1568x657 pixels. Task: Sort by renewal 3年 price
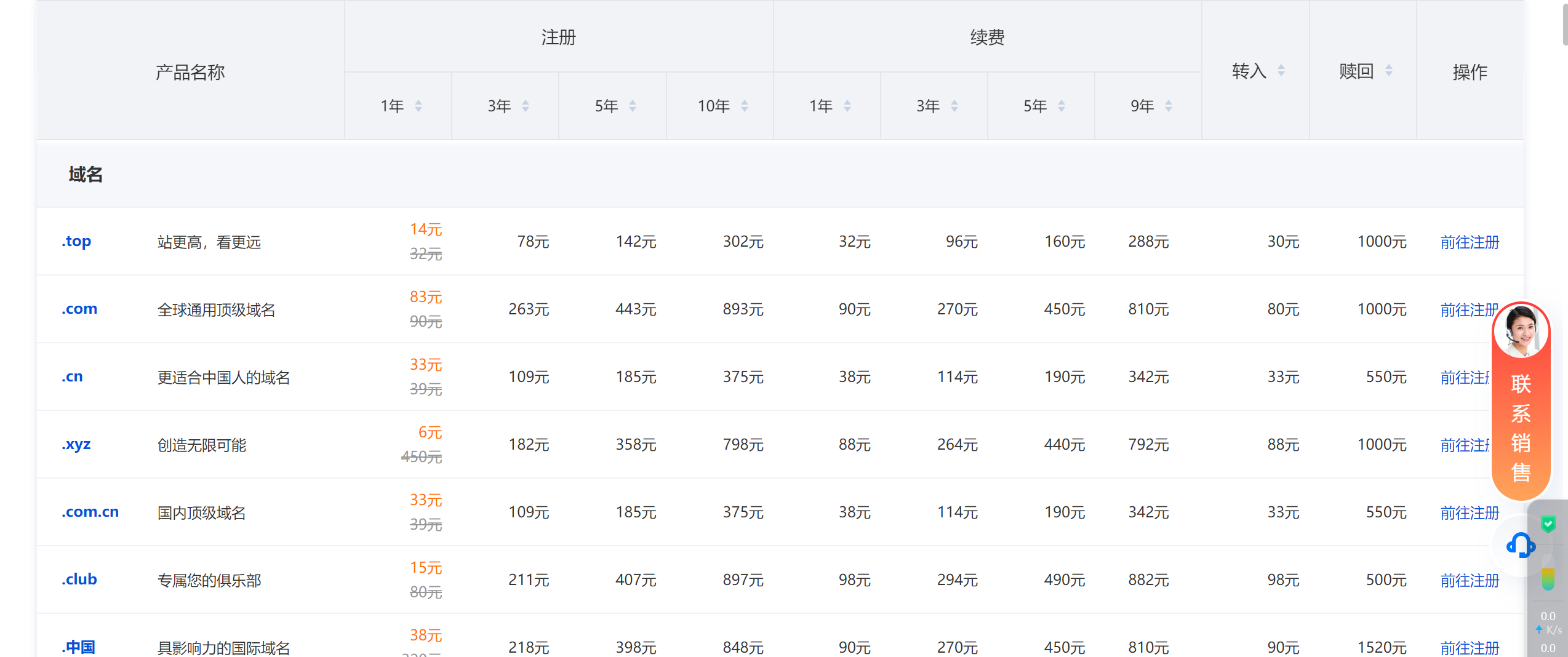954,106
